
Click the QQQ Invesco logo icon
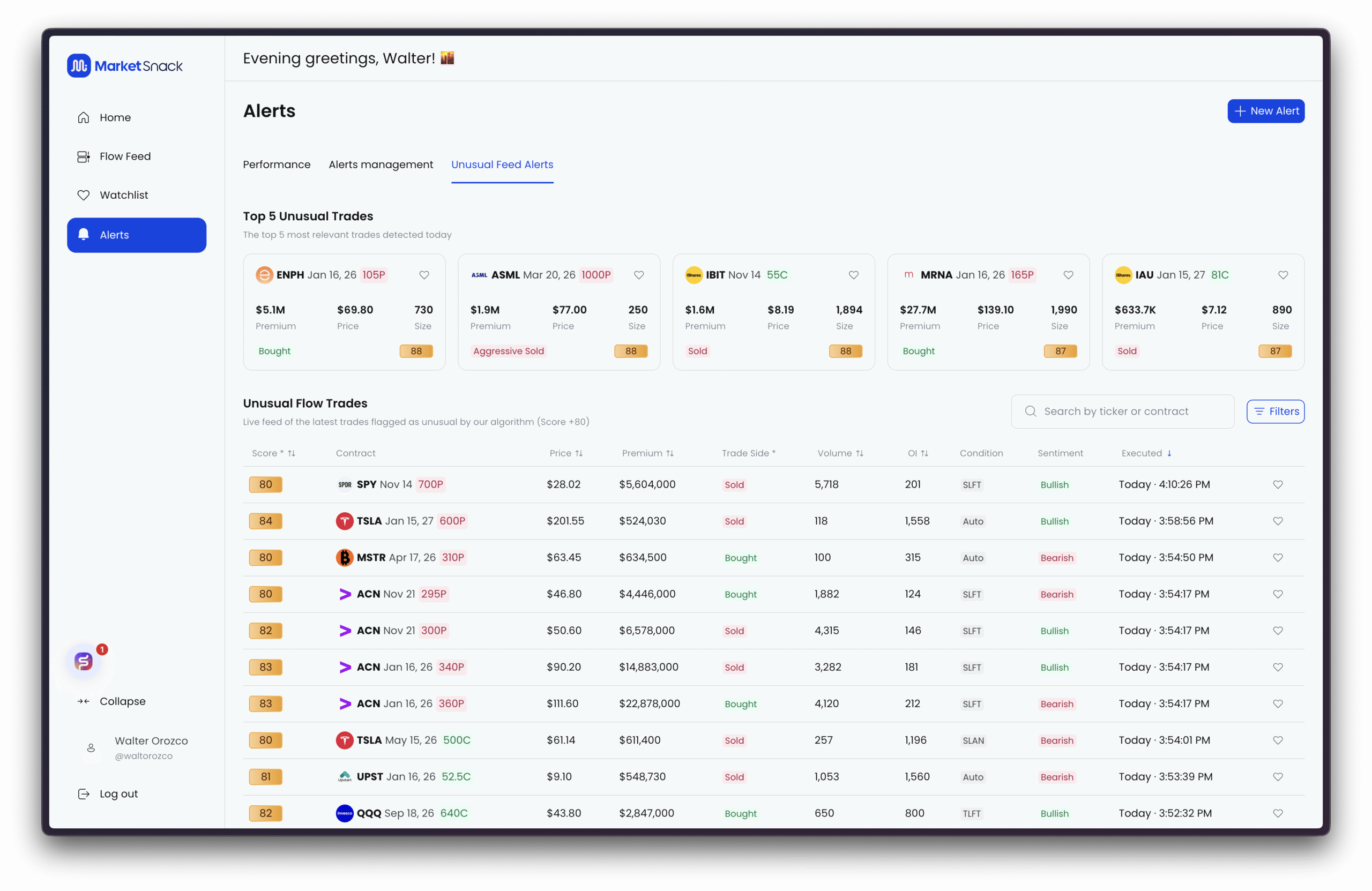[344, 813]
